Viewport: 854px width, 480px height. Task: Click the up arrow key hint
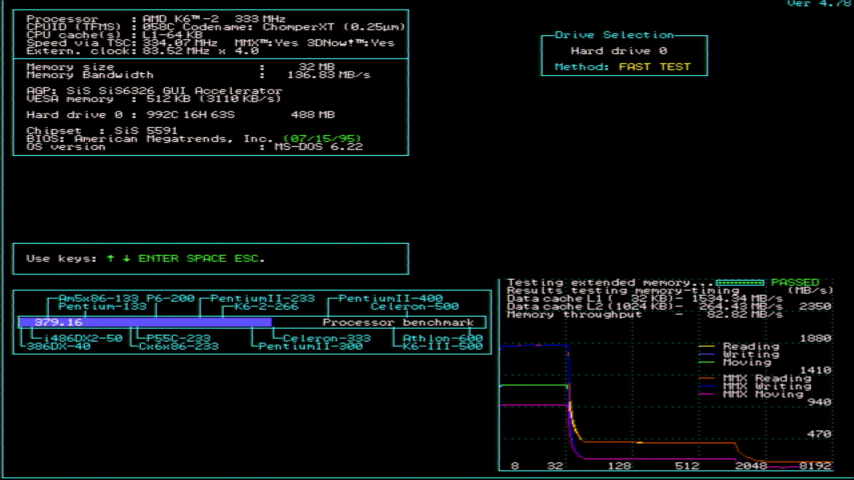(x=110, y=258)
